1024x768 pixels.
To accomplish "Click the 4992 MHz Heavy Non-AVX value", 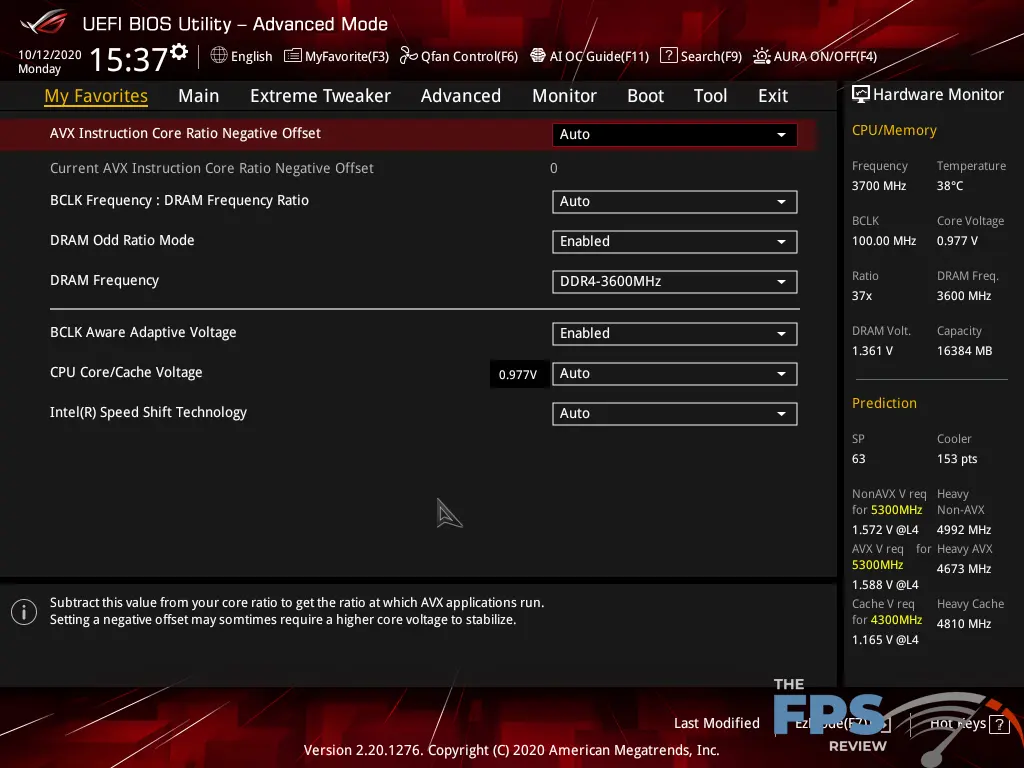I will [x=964, y=530].
